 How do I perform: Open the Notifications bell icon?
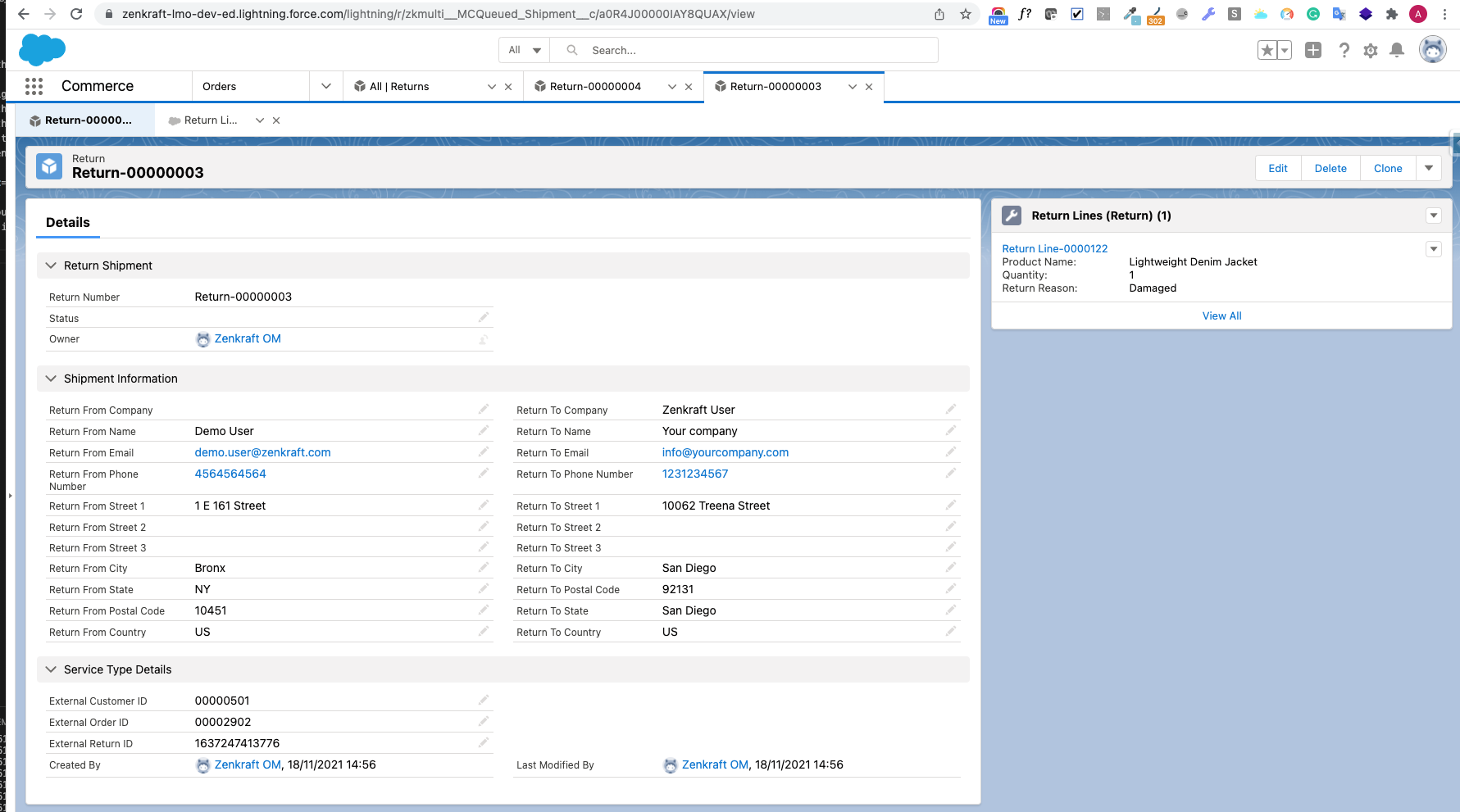tap(1397, 50)
